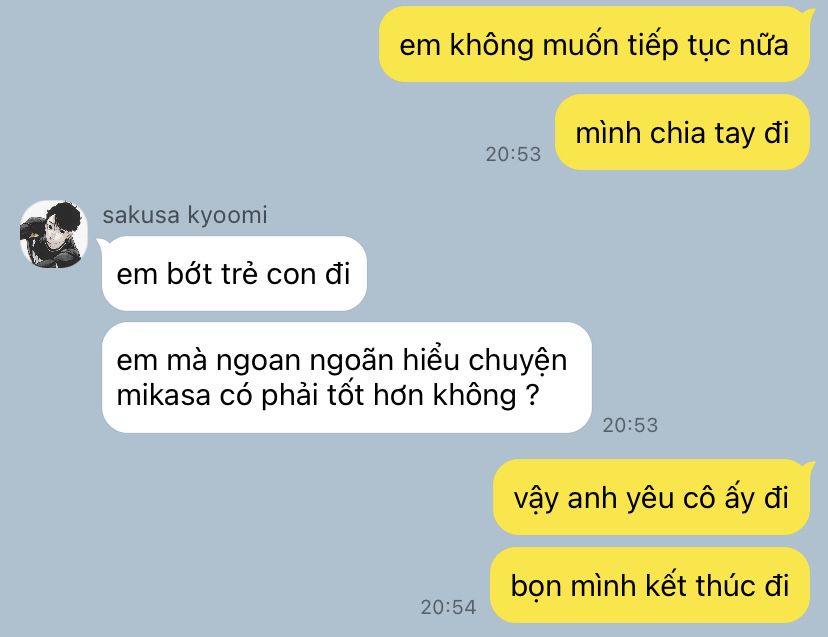Click the tail of the top yellow bubble
The image size is (828, 637).
click(809, 13)
